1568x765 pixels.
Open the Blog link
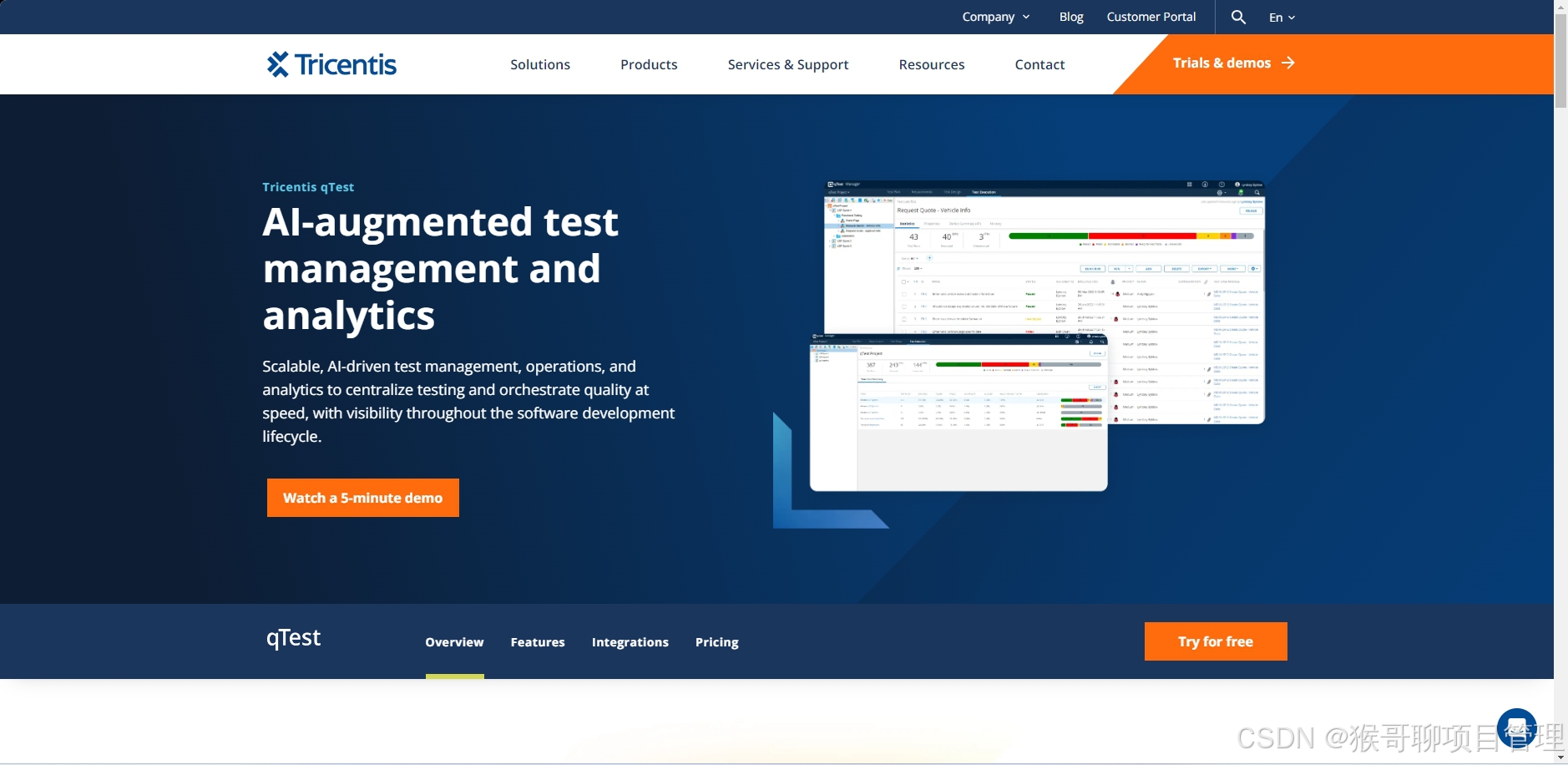1071,17
